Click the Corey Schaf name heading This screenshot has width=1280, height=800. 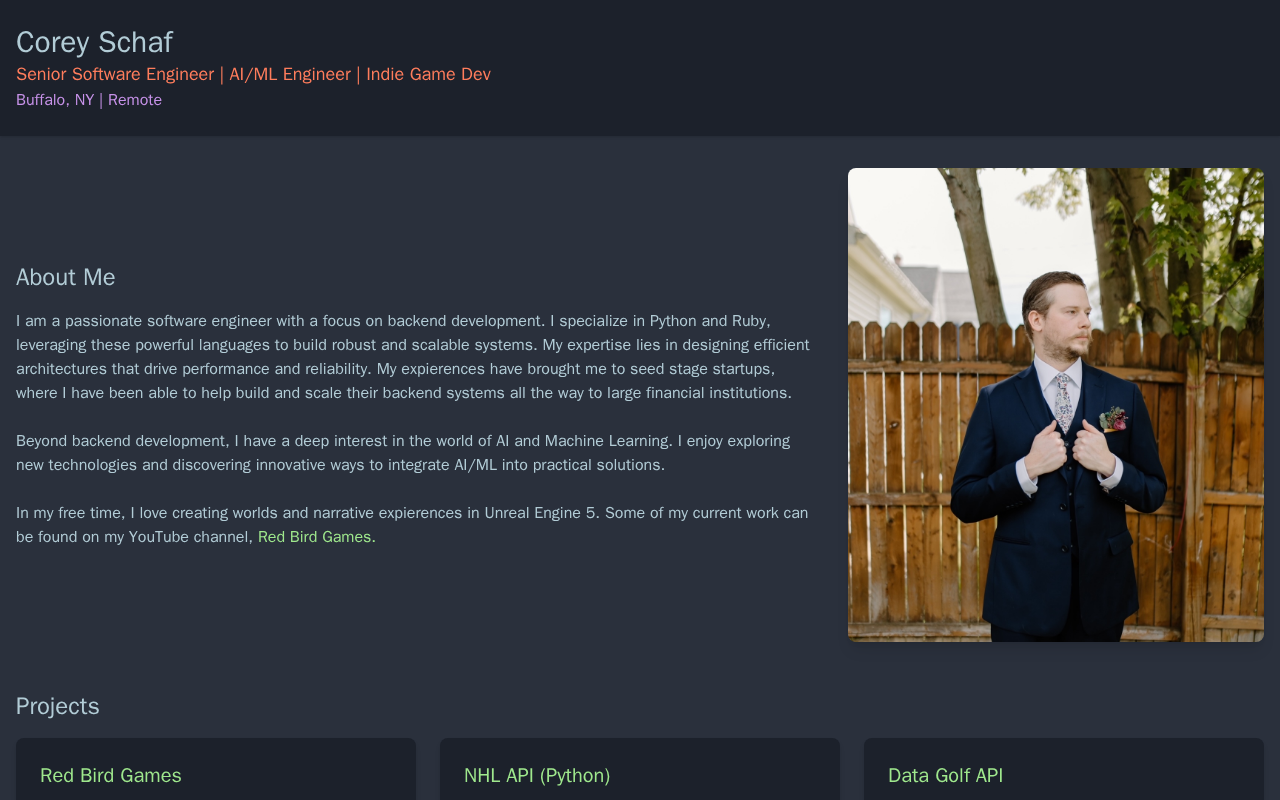(x=94, y=42)
